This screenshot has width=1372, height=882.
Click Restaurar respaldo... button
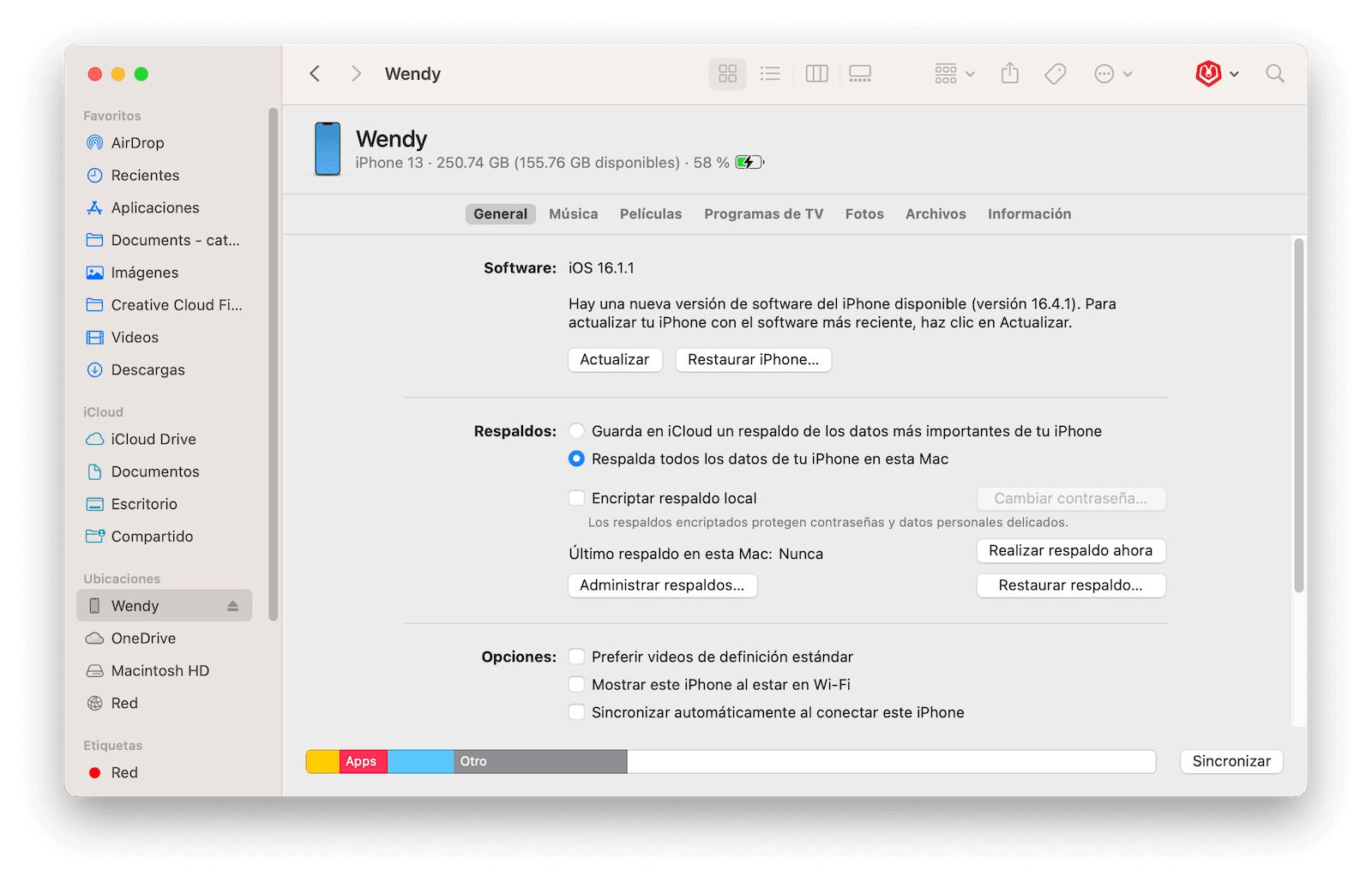1071,585
